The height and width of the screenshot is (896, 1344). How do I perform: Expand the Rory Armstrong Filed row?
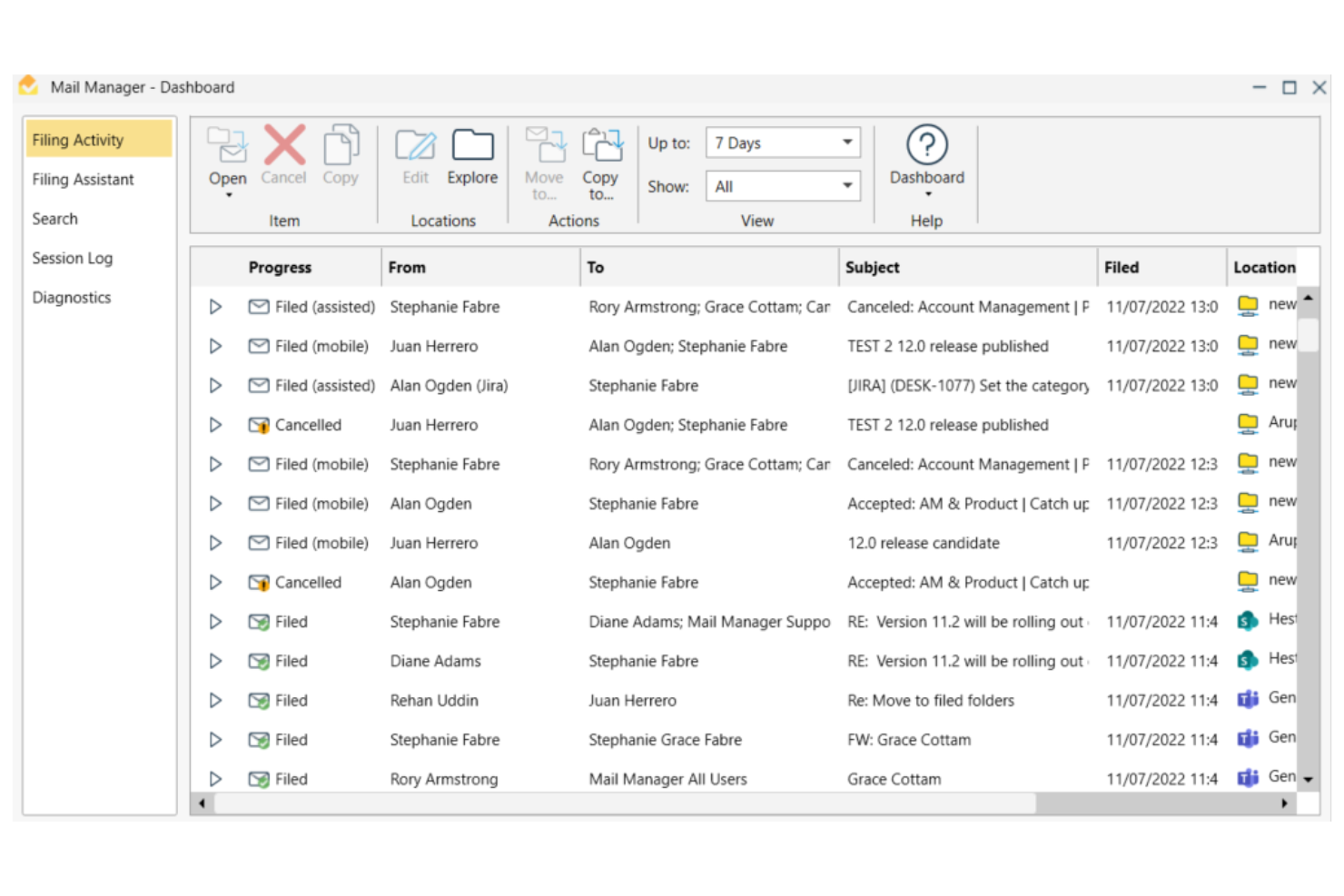tap(215, 779)
